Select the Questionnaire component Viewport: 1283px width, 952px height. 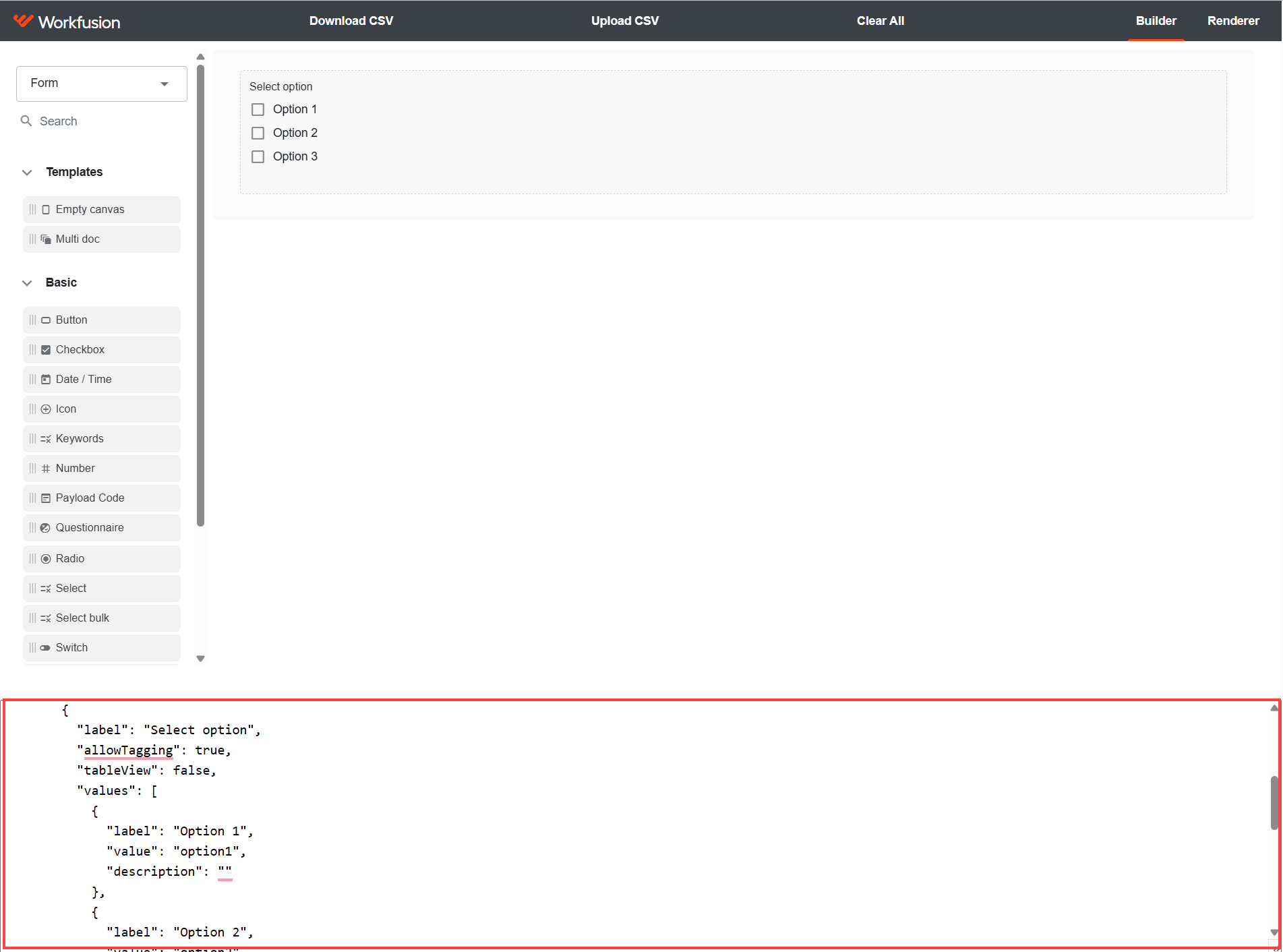102,528
